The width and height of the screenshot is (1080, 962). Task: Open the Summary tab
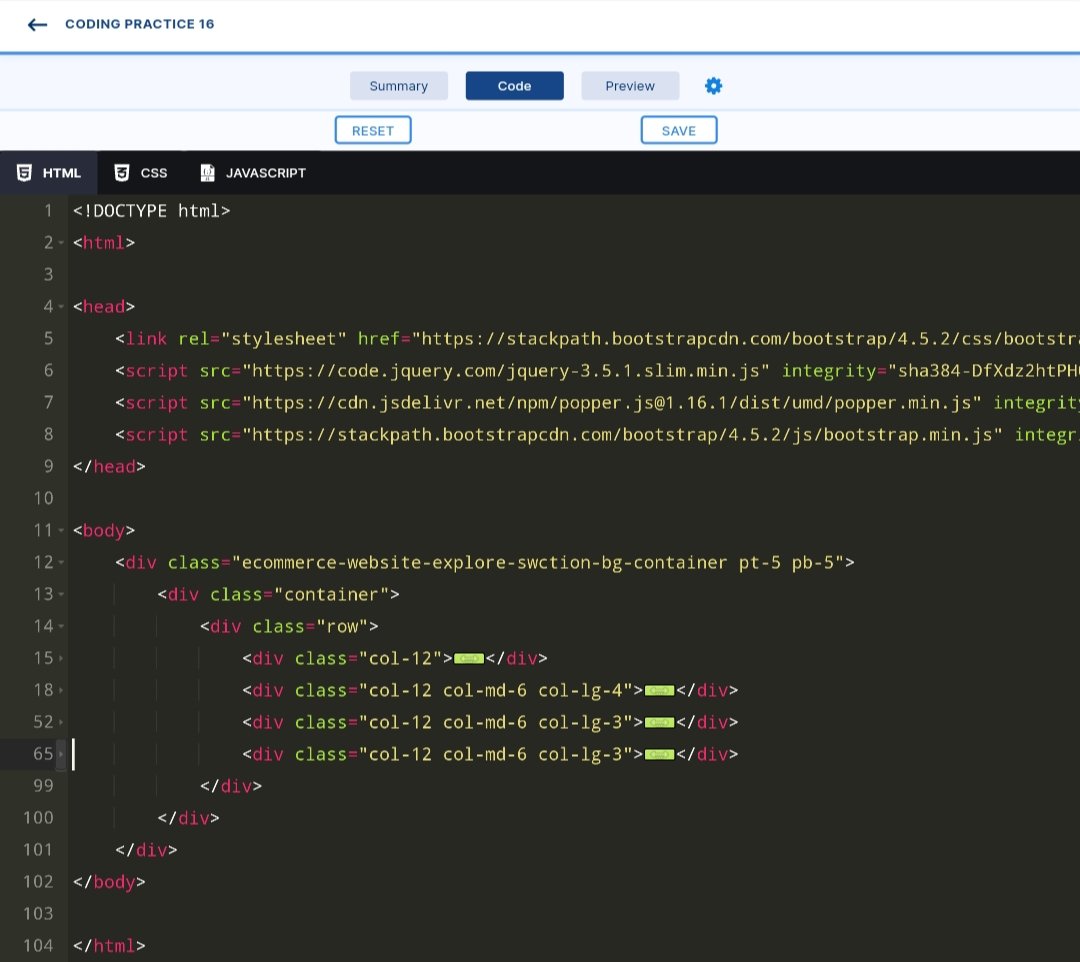[399, 86]
